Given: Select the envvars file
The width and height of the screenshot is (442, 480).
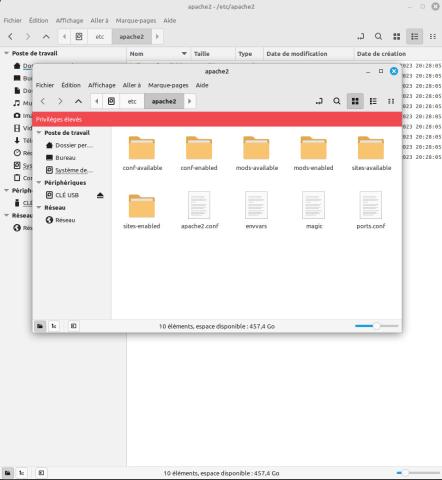Looking at the screenshot, I should [x=256, y=211].
